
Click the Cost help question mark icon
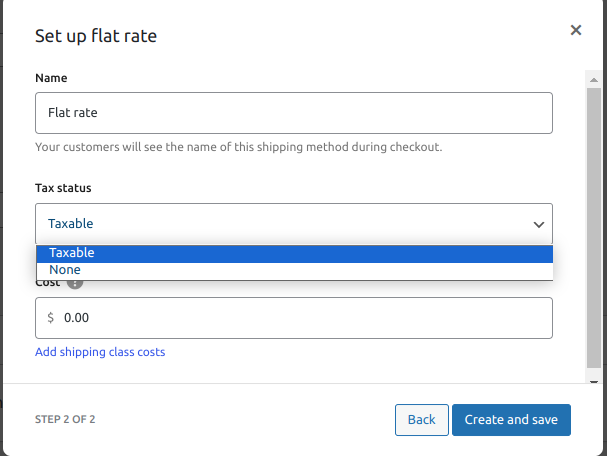[75, 283]
